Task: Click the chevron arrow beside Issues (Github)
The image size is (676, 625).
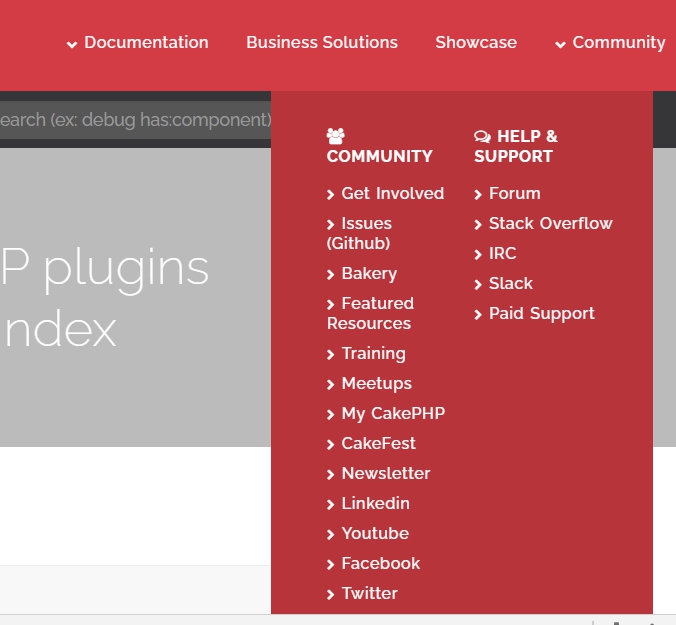Action: (x=331, y=225)
